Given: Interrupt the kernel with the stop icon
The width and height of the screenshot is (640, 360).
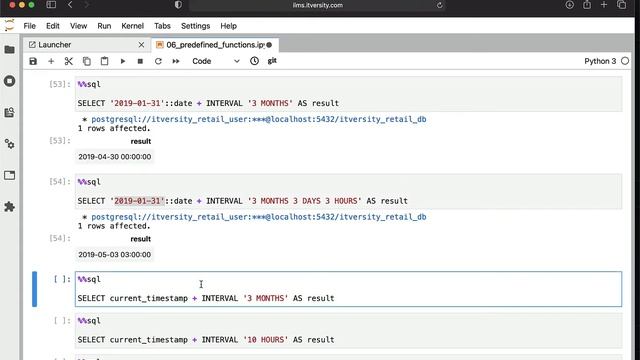Looking at the screenshot, I should (x=140, y=61).
